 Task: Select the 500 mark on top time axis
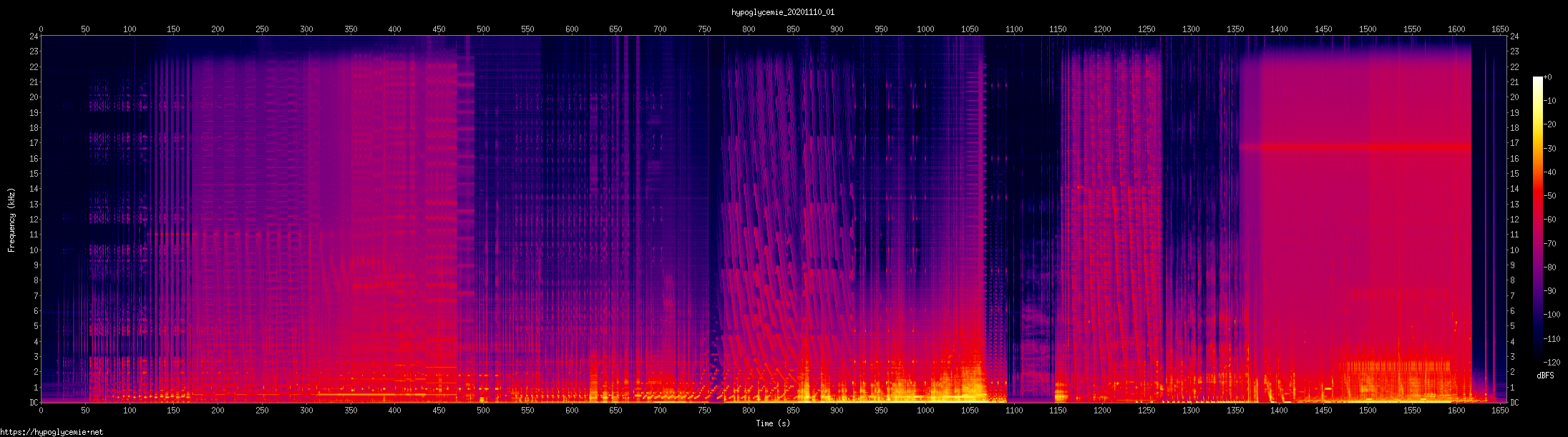tap(483, 29)
